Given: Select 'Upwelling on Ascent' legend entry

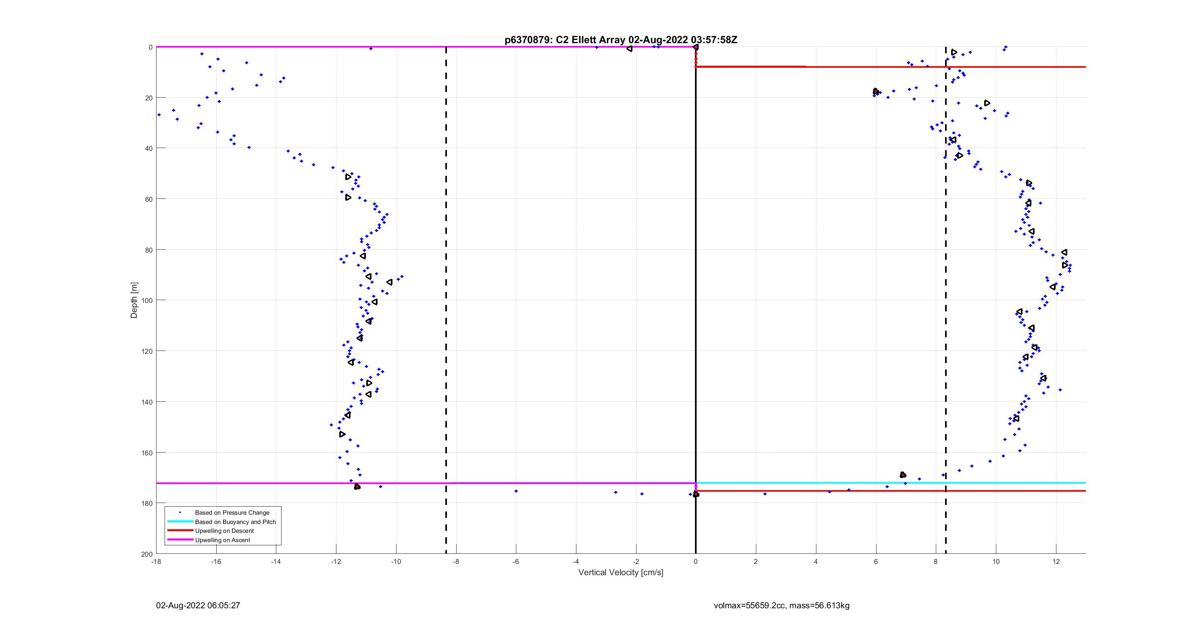Looking at the screenshot, I should [222, 540].
